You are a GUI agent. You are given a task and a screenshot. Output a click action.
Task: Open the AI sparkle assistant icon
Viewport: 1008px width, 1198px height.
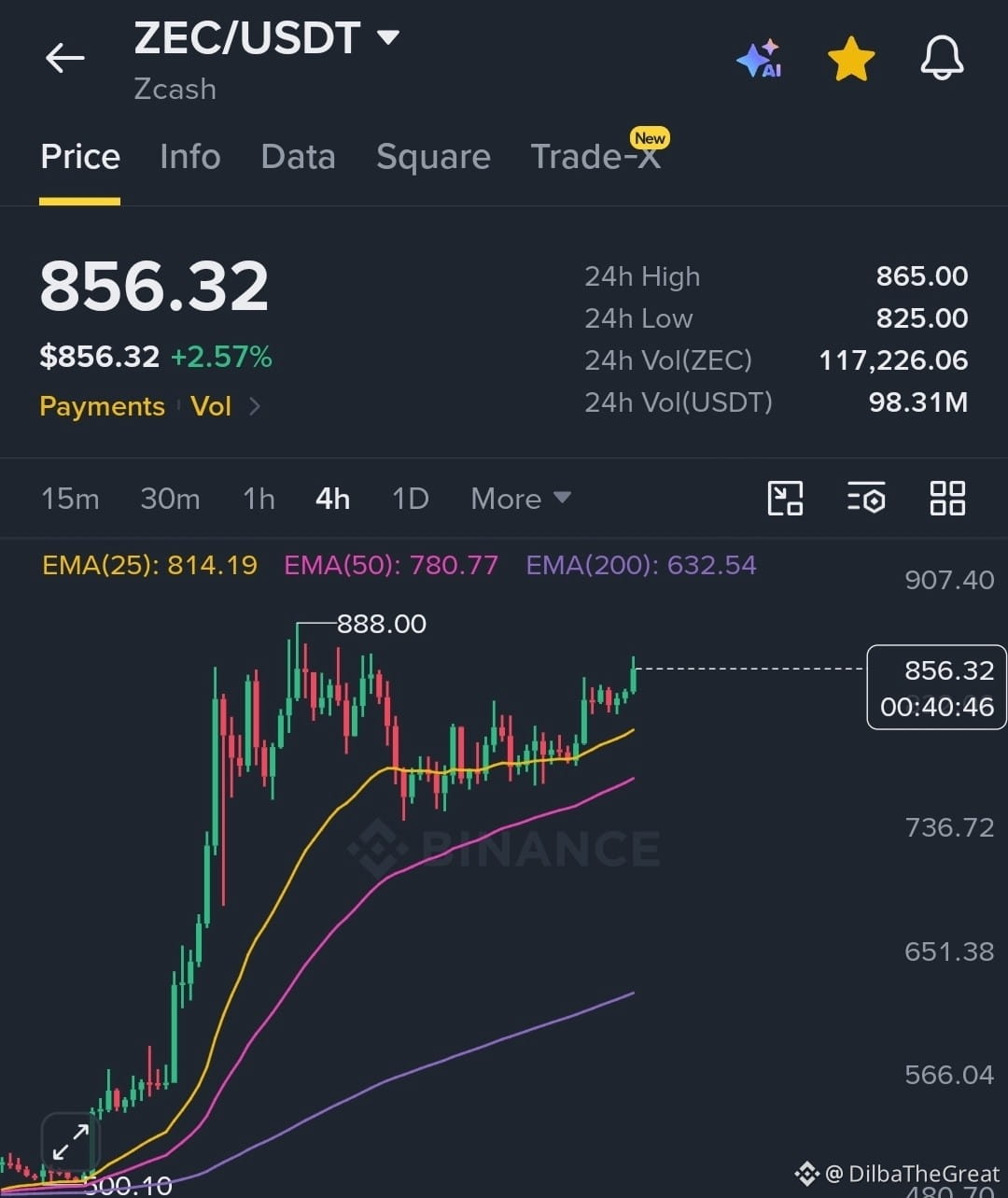tap(759, 58)
